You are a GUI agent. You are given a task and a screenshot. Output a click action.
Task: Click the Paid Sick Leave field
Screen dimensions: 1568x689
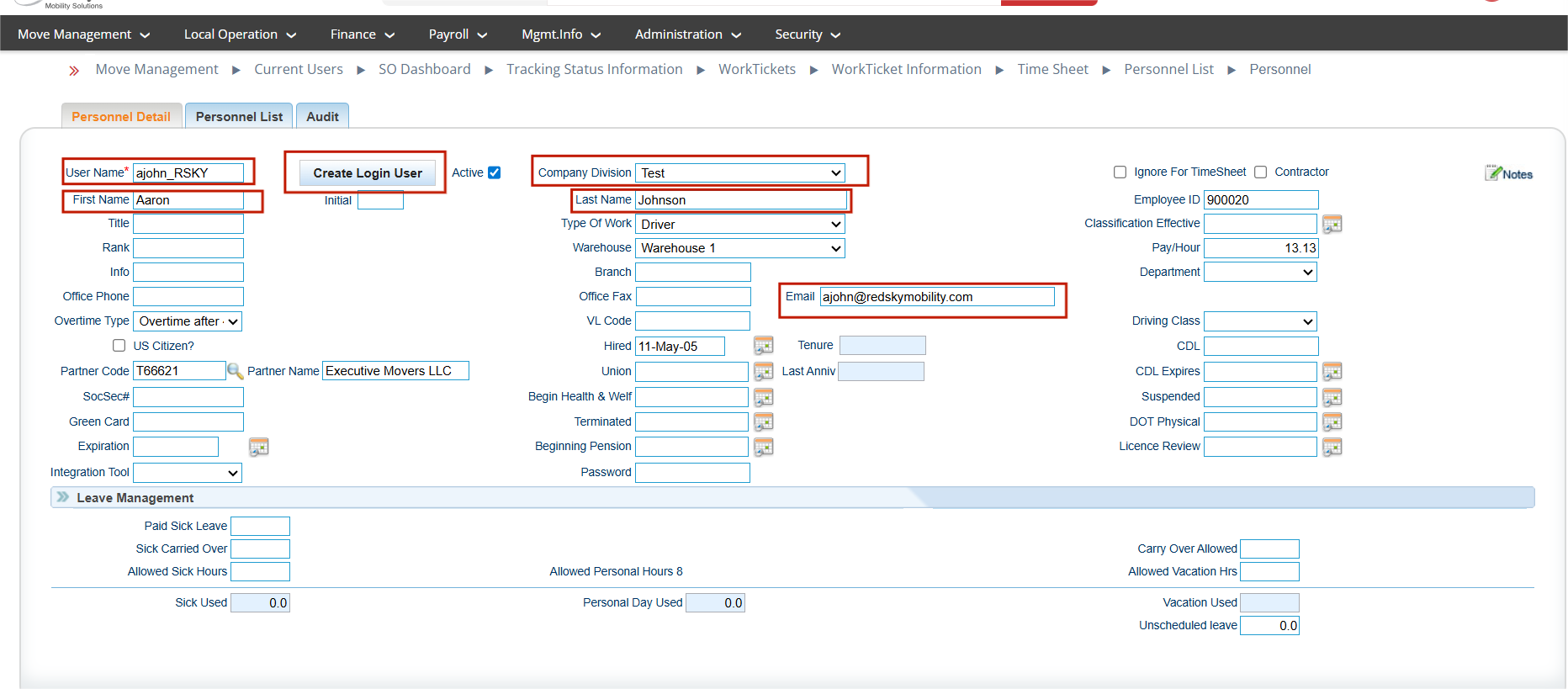[260, 526]
